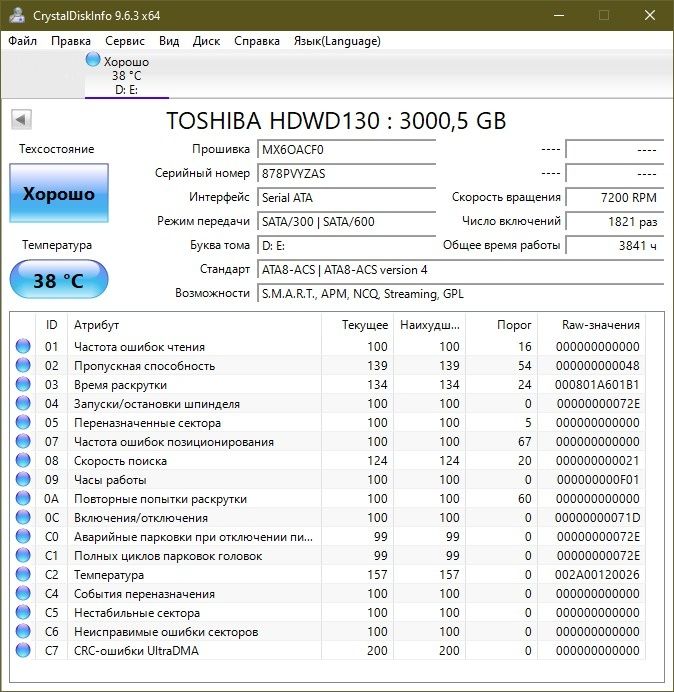Select the row CRC-ошибки UltraDMA
The width and height of the screenshot is (674, 692).
point(328,650)
